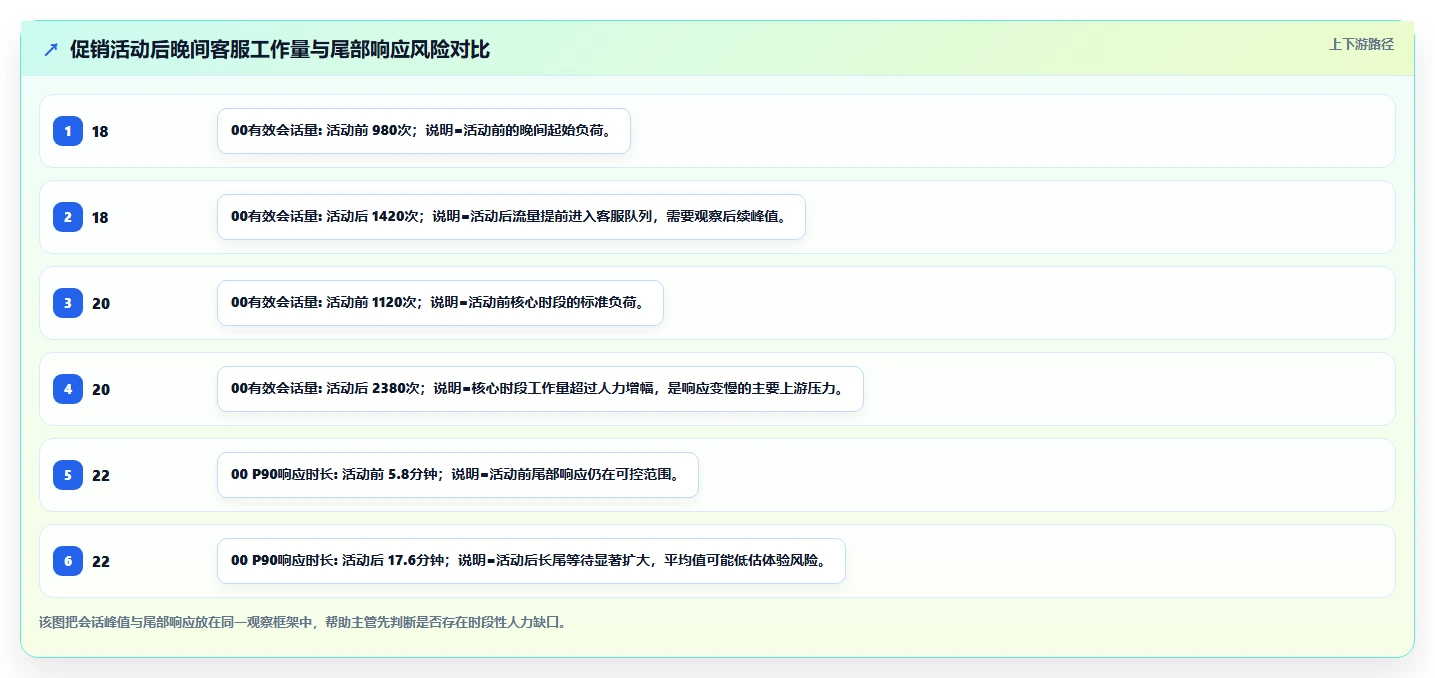Image resolution: width=1435 pixels, height=678 pixels.
Task: Click the trend arrow icon beside the title
Action: click(51, 49)
